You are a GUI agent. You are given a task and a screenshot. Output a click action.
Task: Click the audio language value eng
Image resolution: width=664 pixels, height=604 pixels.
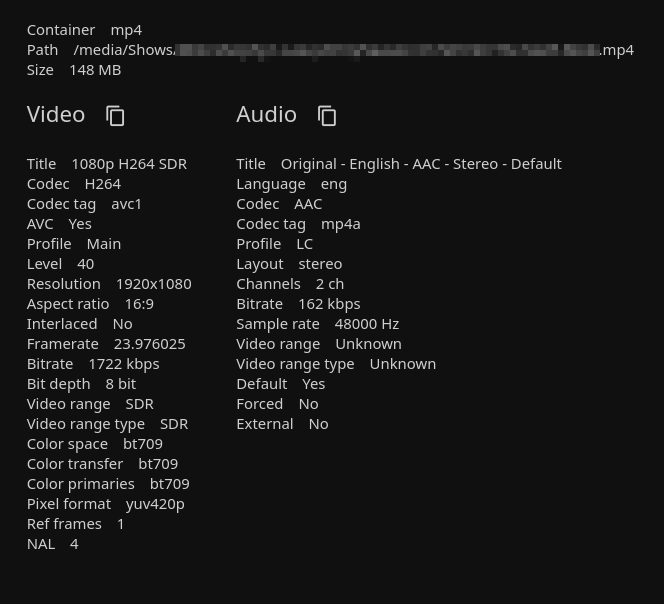pyautogui.click(x=334, y=184)
